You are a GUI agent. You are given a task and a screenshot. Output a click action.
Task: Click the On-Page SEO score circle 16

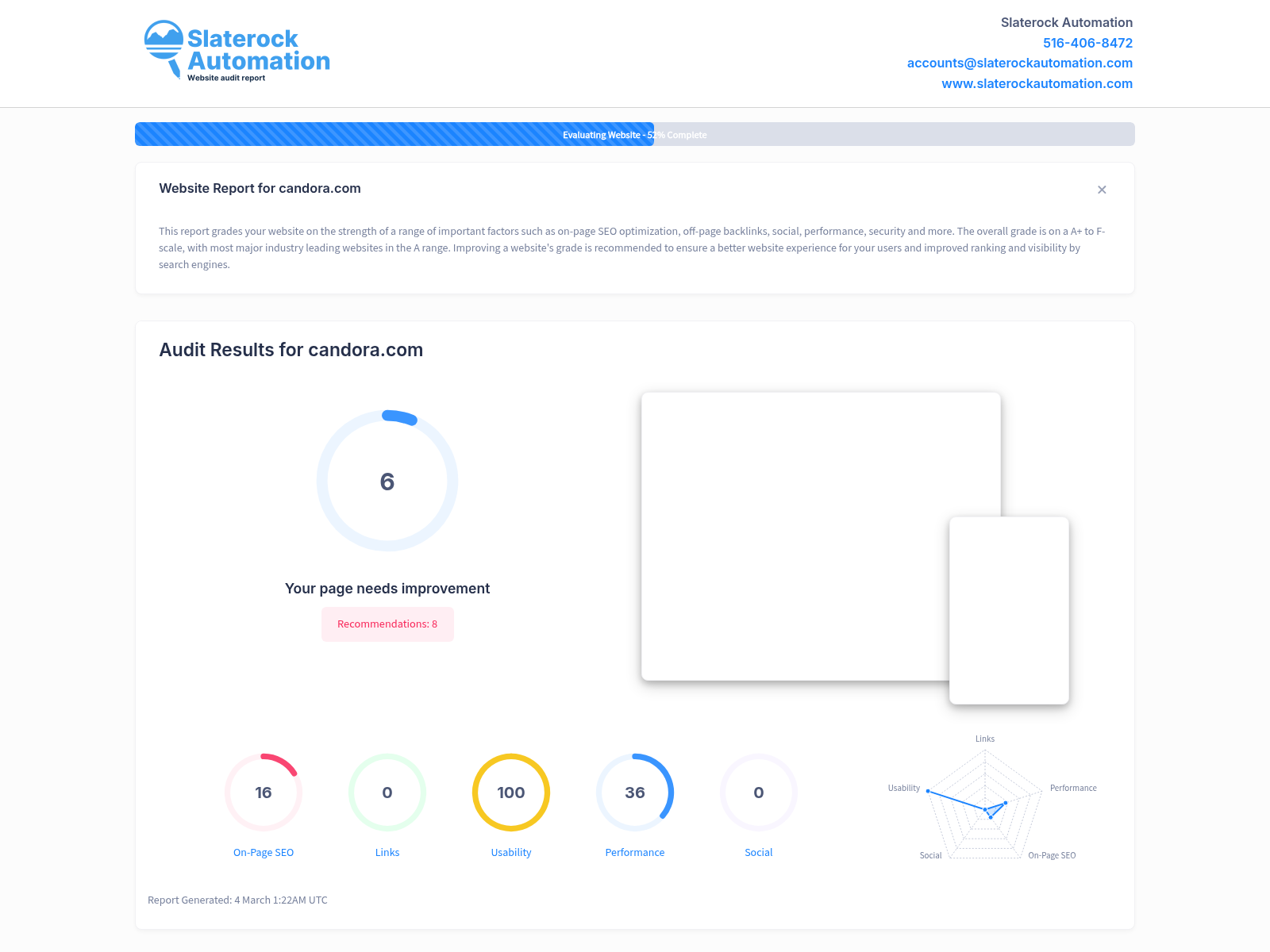pyautogui.click(x=264, y=793)
